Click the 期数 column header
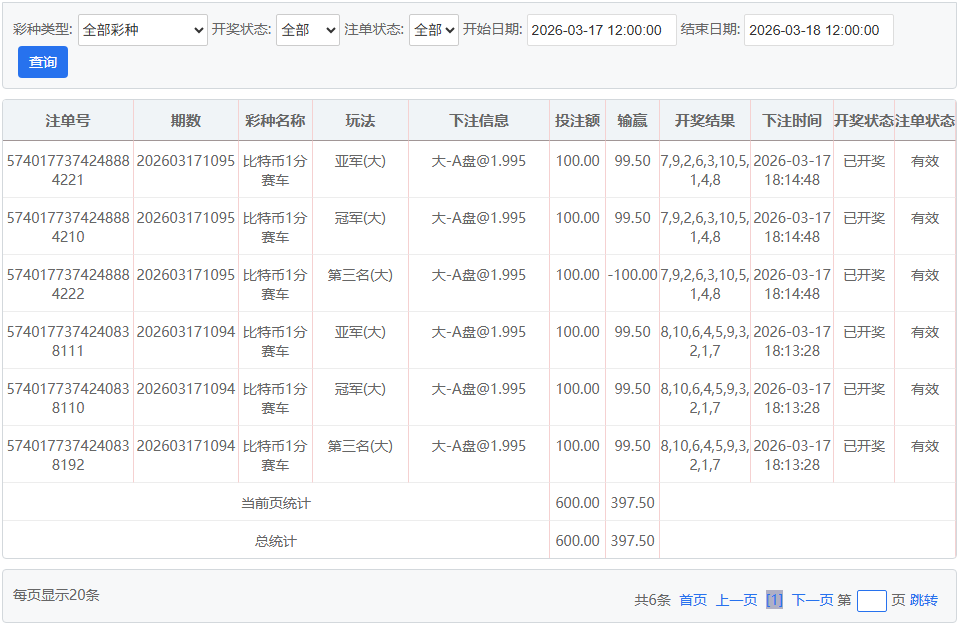 pyautogui.click(x=186, y=120)
